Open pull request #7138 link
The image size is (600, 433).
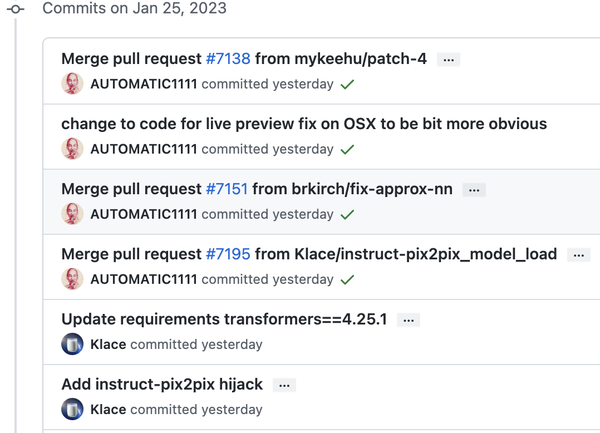tap(228, 59)
